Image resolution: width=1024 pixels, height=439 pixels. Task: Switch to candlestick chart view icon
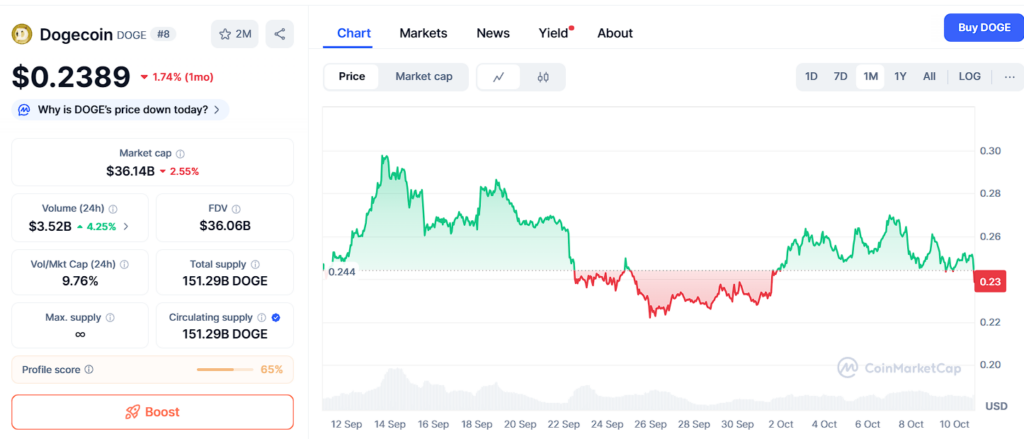tap(543, 77)
